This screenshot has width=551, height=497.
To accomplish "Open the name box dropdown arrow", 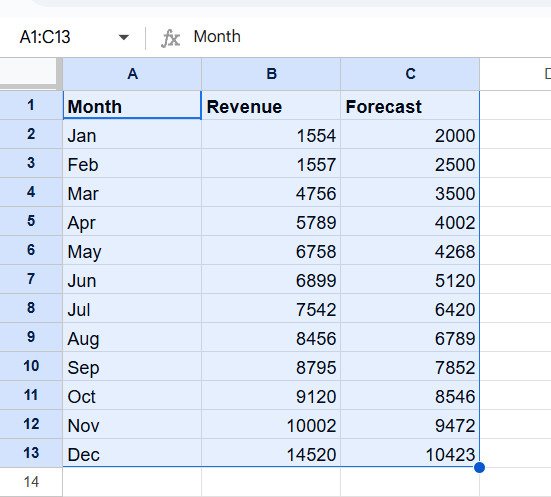I will click(x=124, y=37).
